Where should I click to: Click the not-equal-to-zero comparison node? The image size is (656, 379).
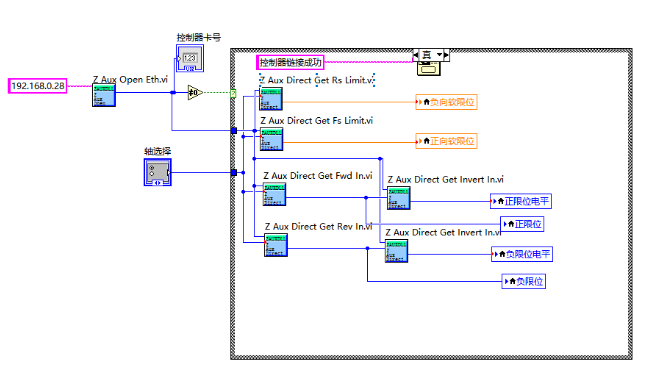point(195,92)
